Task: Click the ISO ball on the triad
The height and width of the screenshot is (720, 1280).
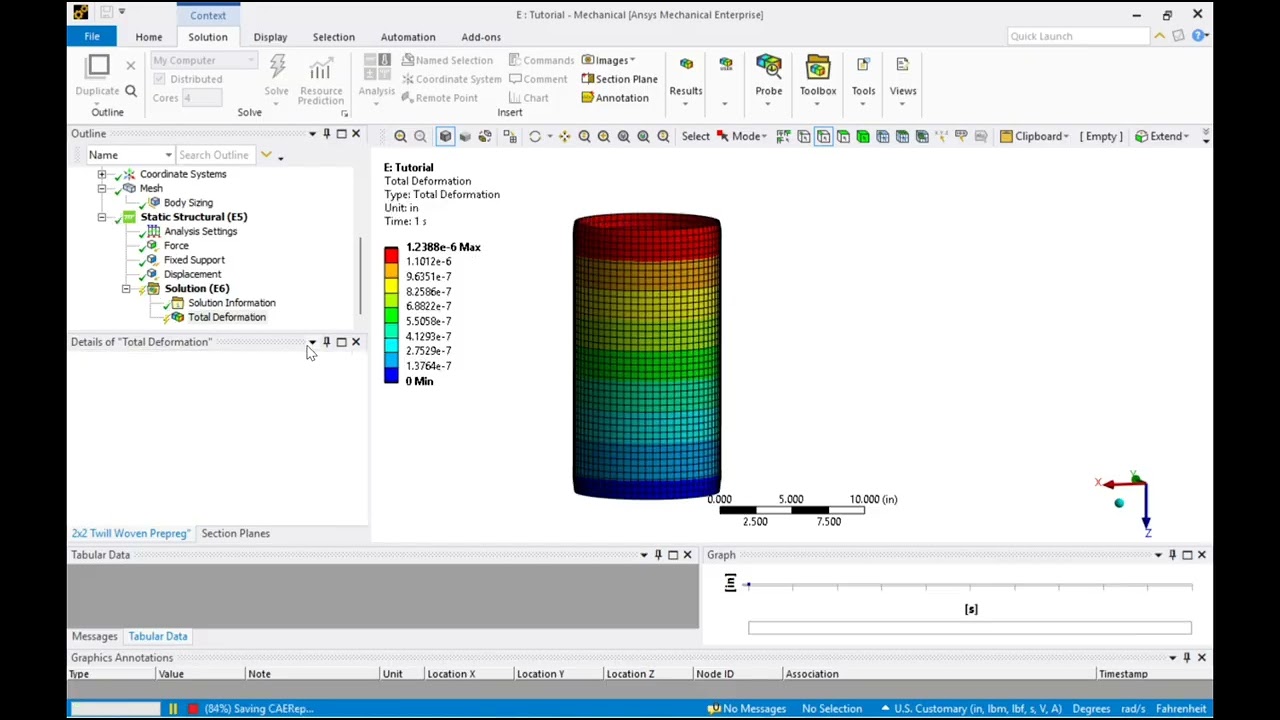Action: (x=1119, y=503)
